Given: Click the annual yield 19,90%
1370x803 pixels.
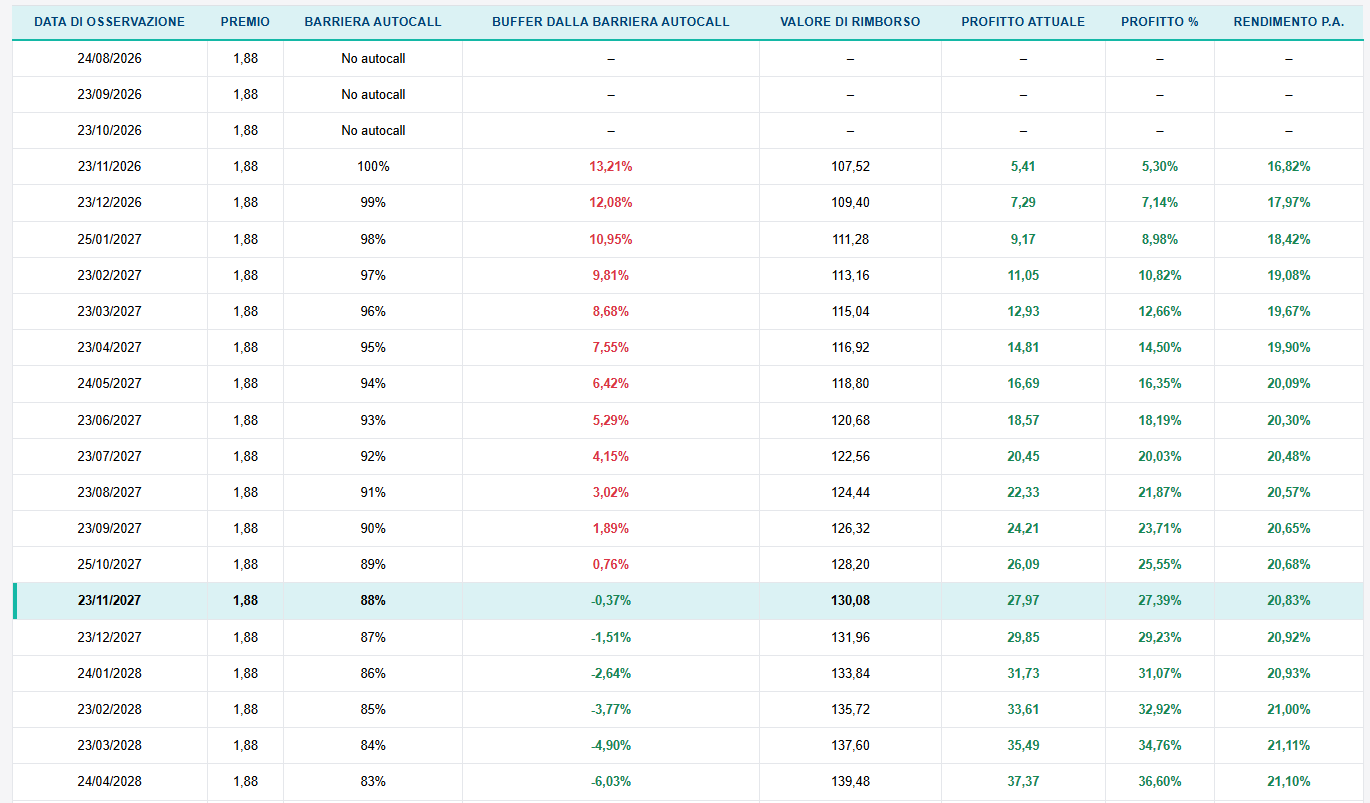Looking at the screenshot, I should tap(1289, 347).
